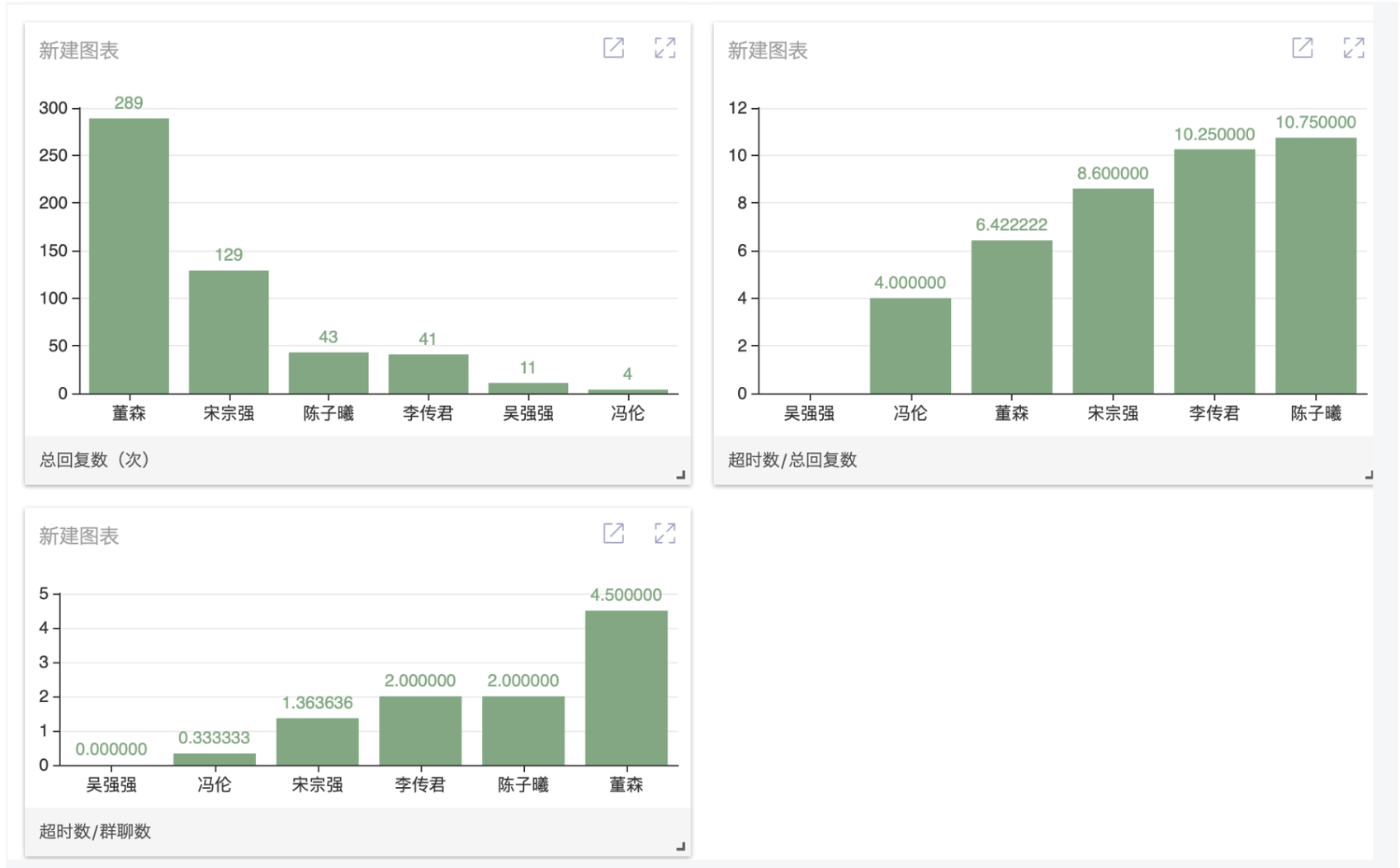Click the 新建图表 title above 超时数/总回复数 chart
Image resolution: width=1400 pixels, height=868 pixels.
767,50
